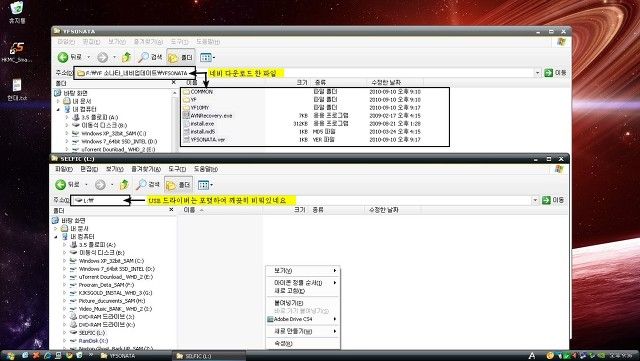Toggle Folders (폴더) pane in SELFIC (L:) window
This screenshot has width=640, height=361.
click(x=178, y=185)
